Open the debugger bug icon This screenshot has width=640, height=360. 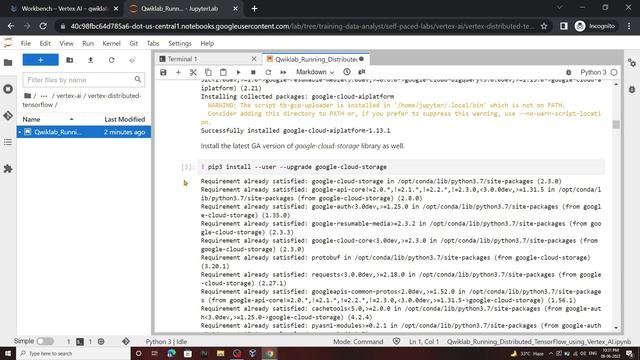tap(569, 73)
